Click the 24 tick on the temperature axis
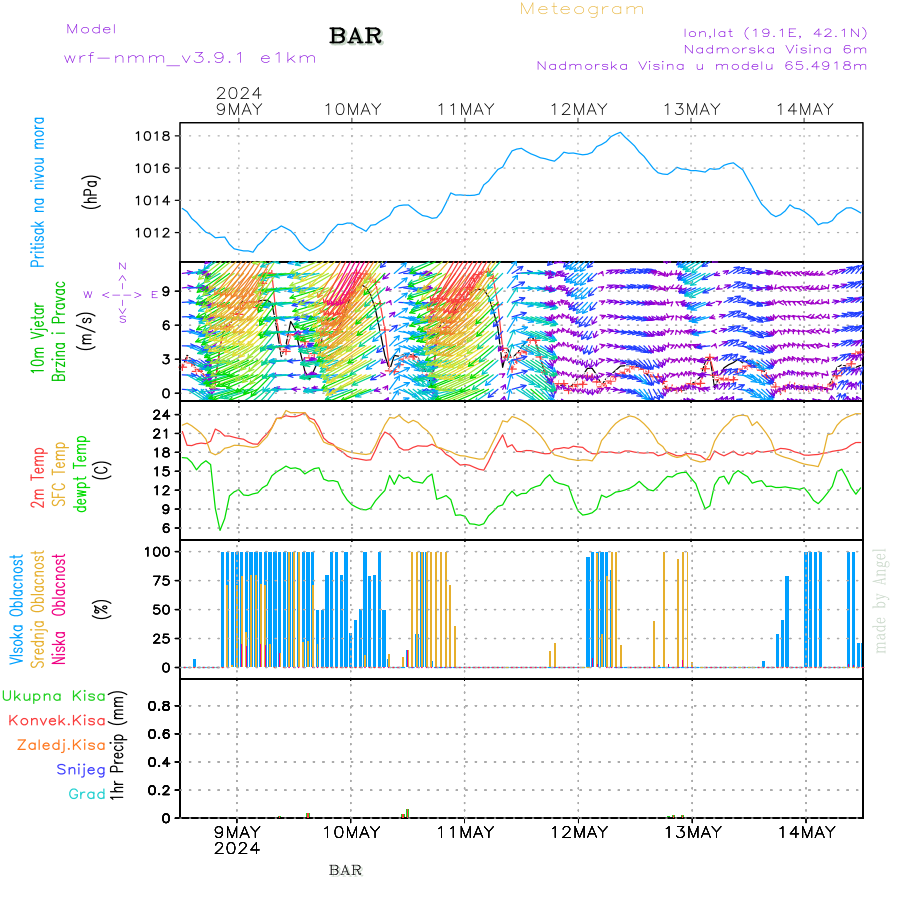 (161, 415)
